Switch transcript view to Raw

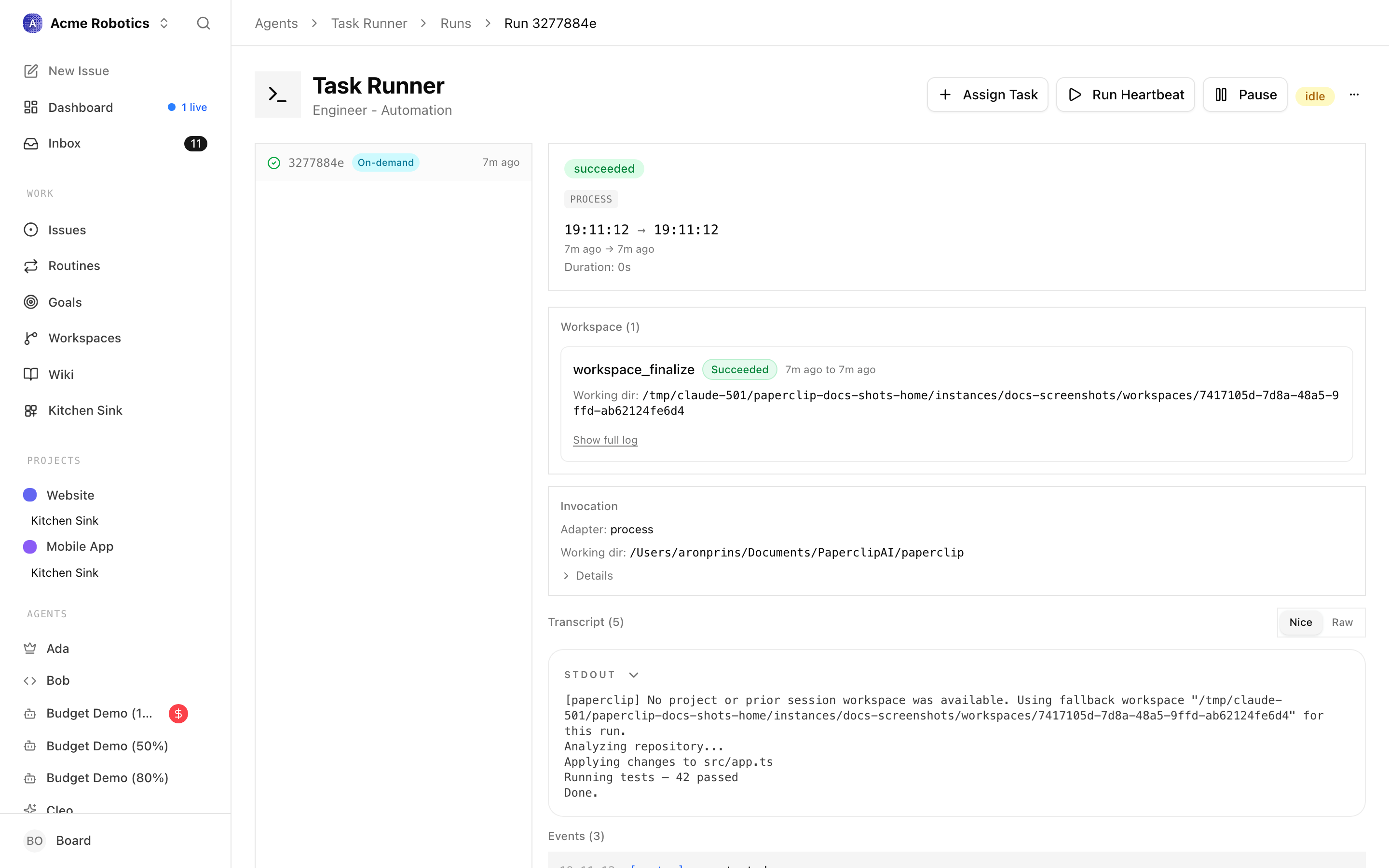(x=1342, y=622)
